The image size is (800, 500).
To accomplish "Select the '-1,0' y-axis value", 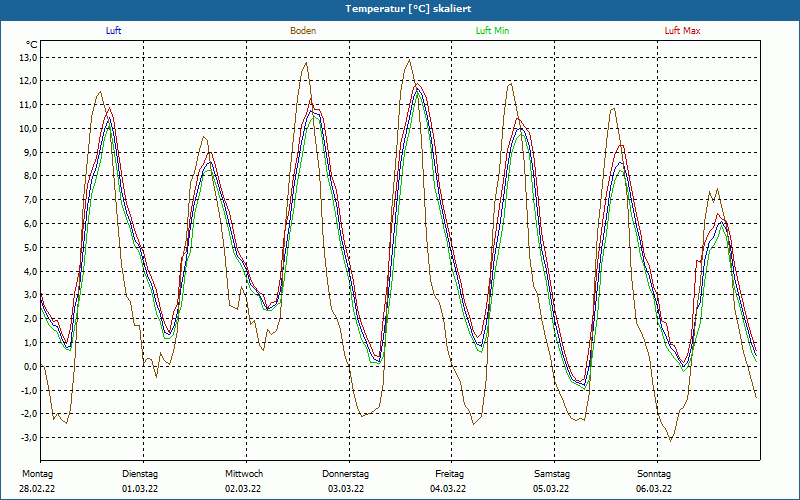I will tap(29, 390).
